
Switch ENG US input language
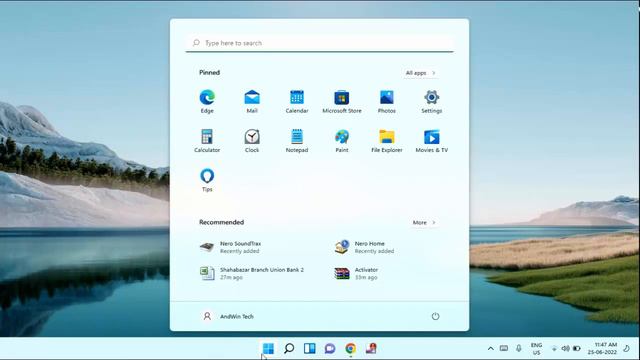(536, 349)
